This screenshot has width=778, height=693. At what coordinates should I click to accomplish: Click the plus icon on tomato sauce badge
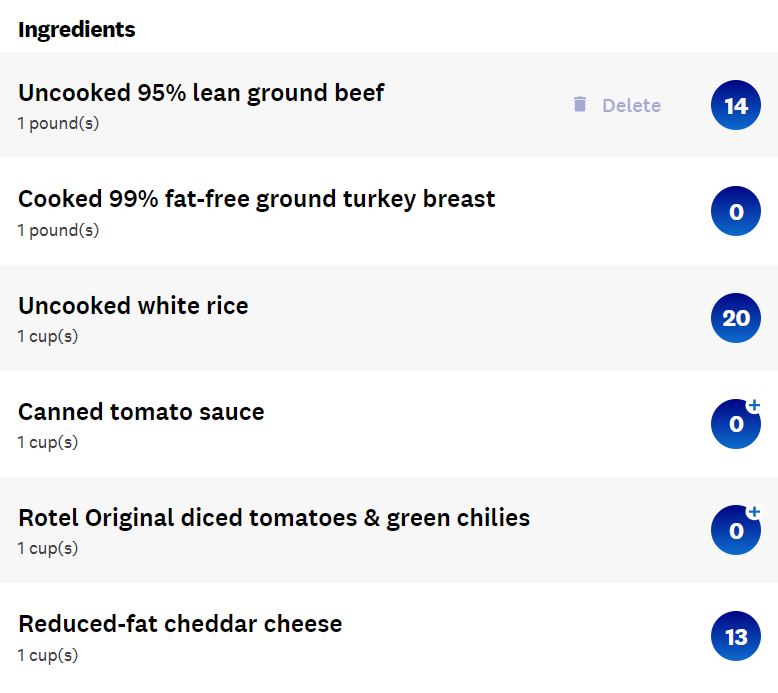pyautogui.click(x=754, y=405)
